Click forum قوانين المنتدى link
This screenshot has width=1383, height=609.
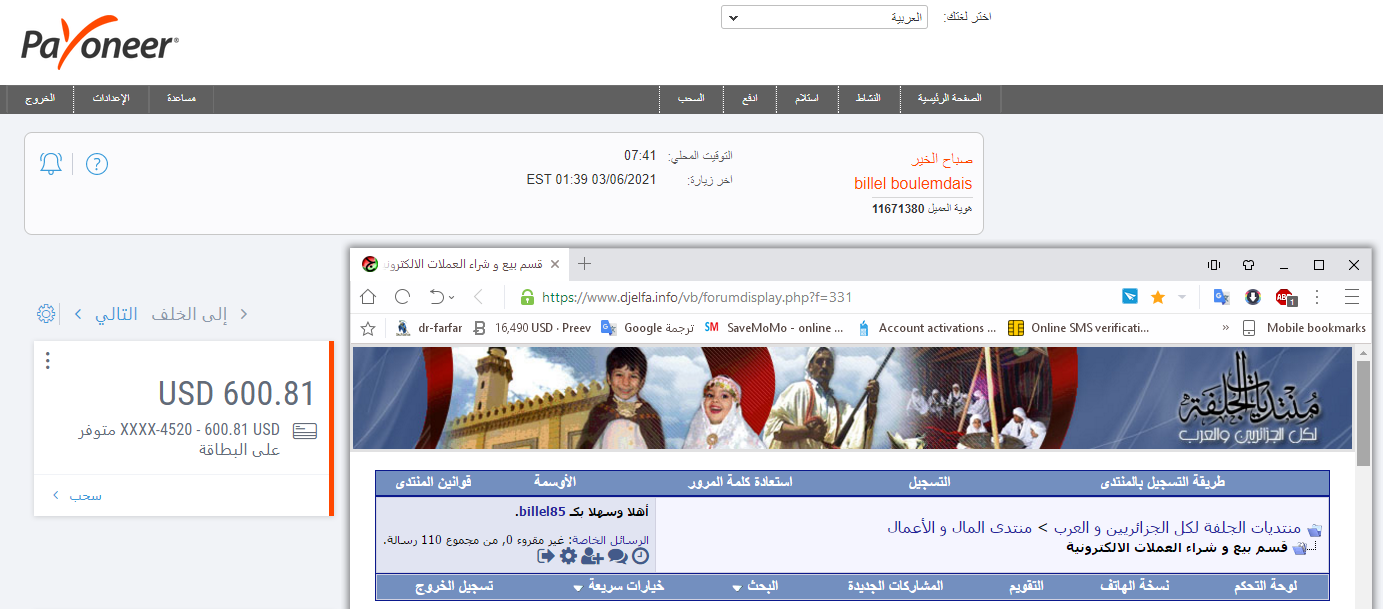431,482
